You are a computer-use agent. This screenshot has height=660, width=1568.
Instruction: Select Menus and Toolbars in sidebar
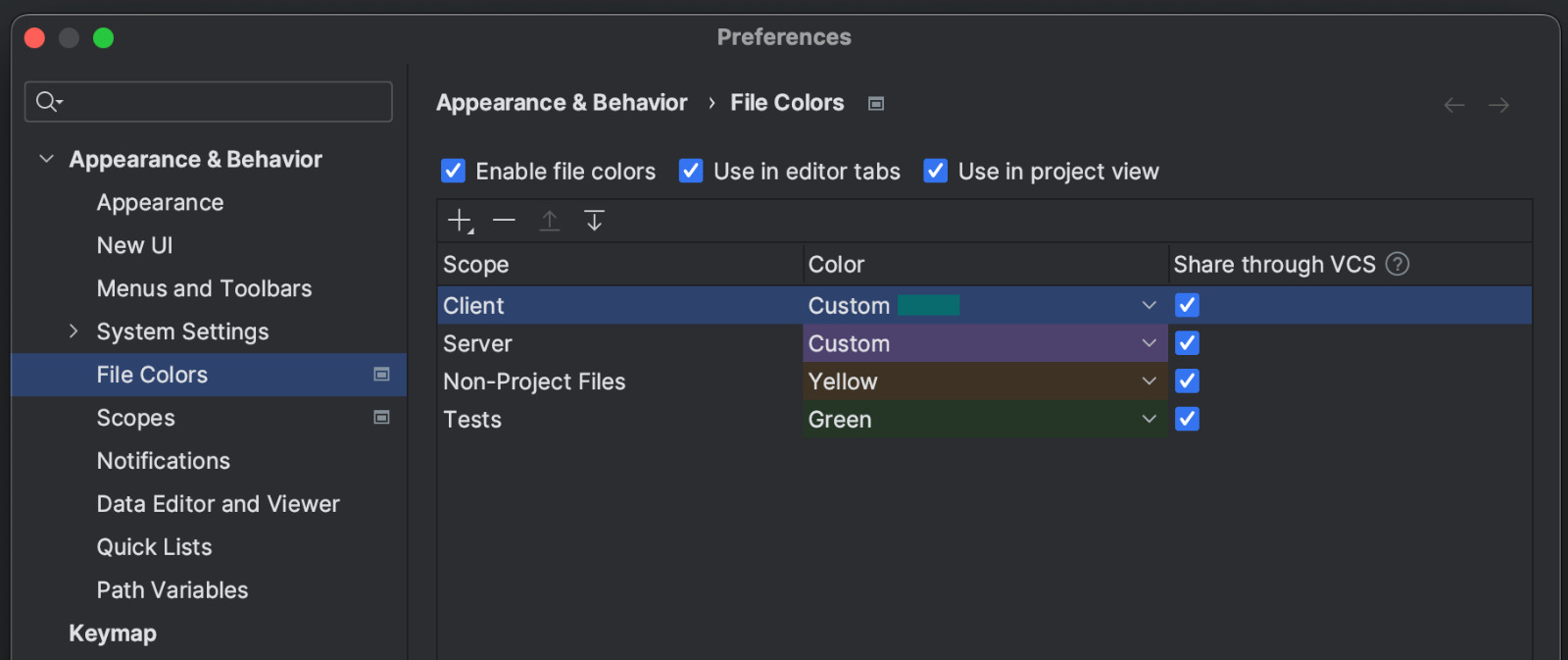point(204,288)
